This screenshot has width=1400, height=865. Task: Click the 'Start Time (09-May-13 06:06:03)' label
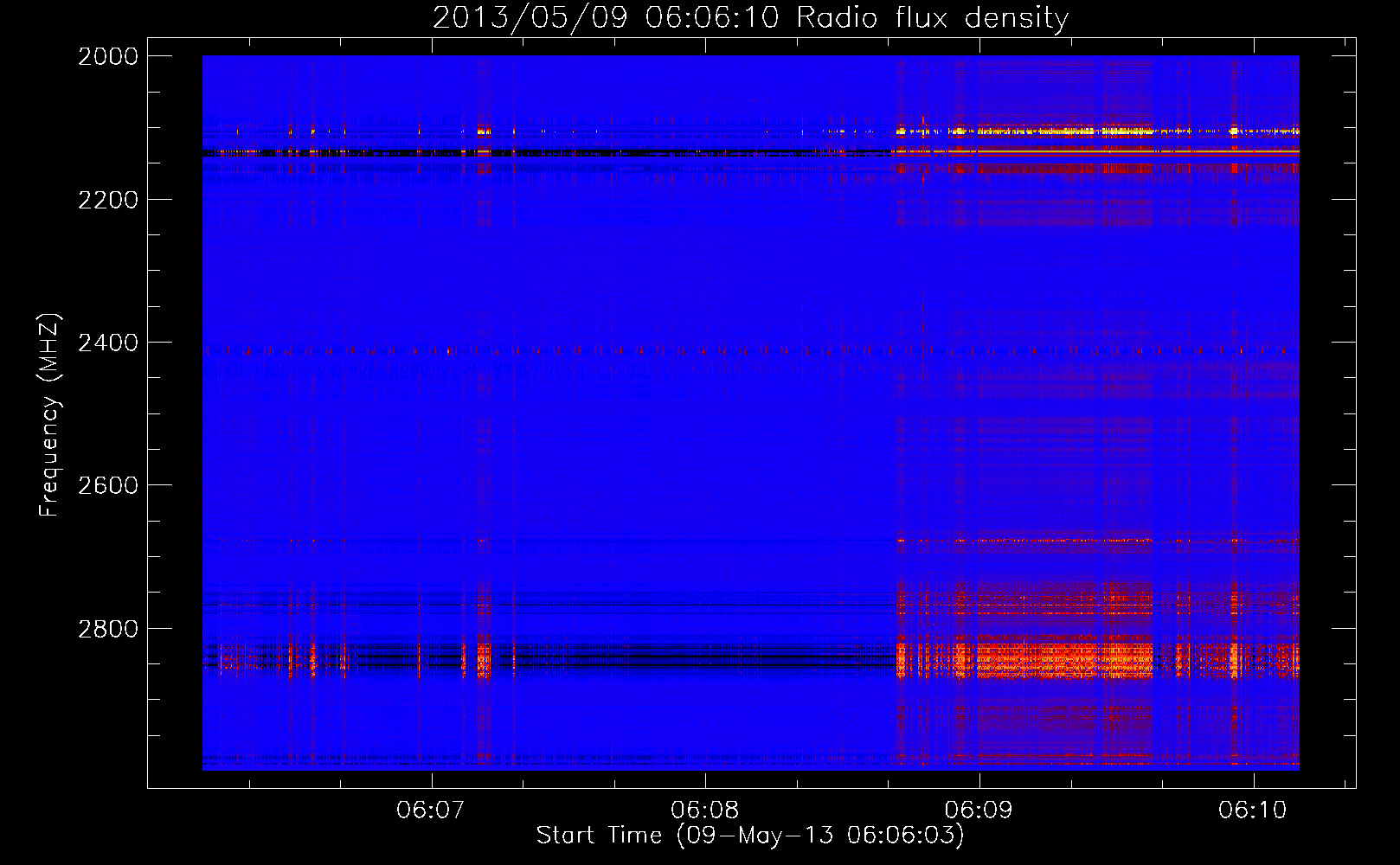(750, 836)
